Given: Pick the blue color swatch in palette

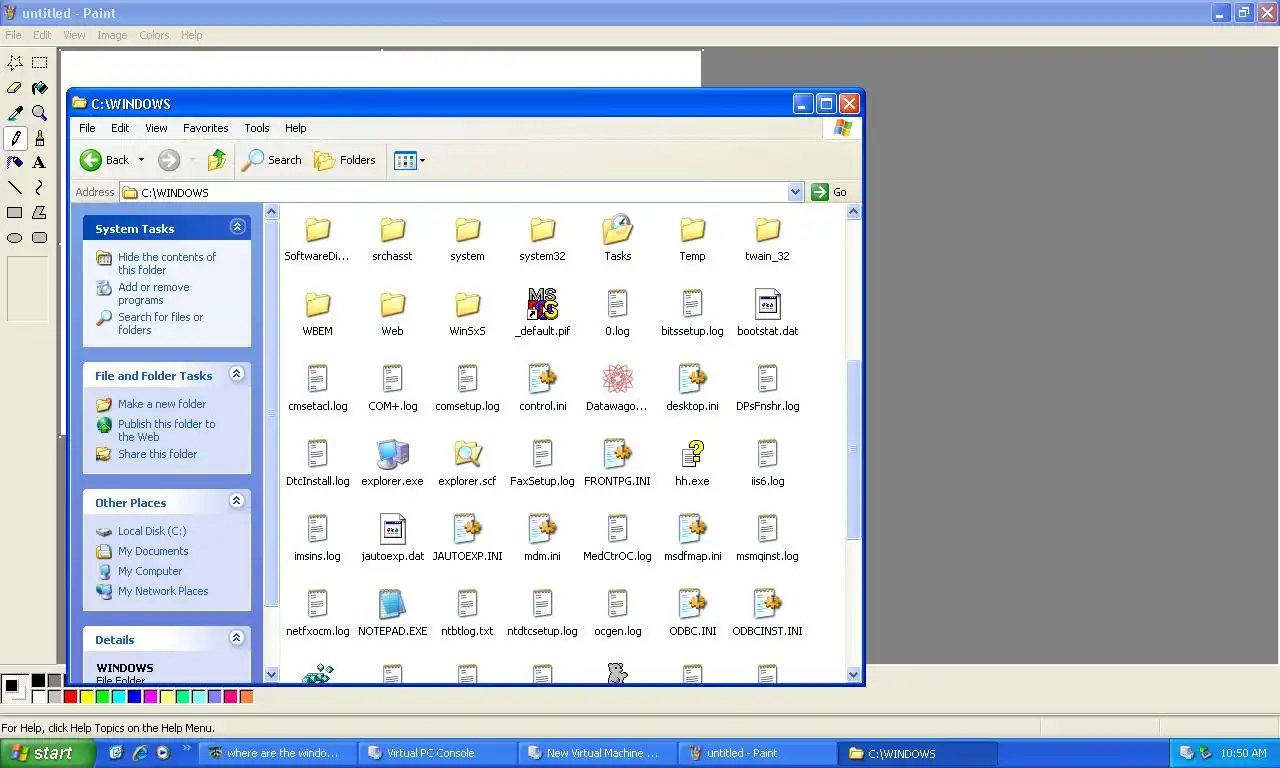Looking at the screenshot, I should click(134, 697).
